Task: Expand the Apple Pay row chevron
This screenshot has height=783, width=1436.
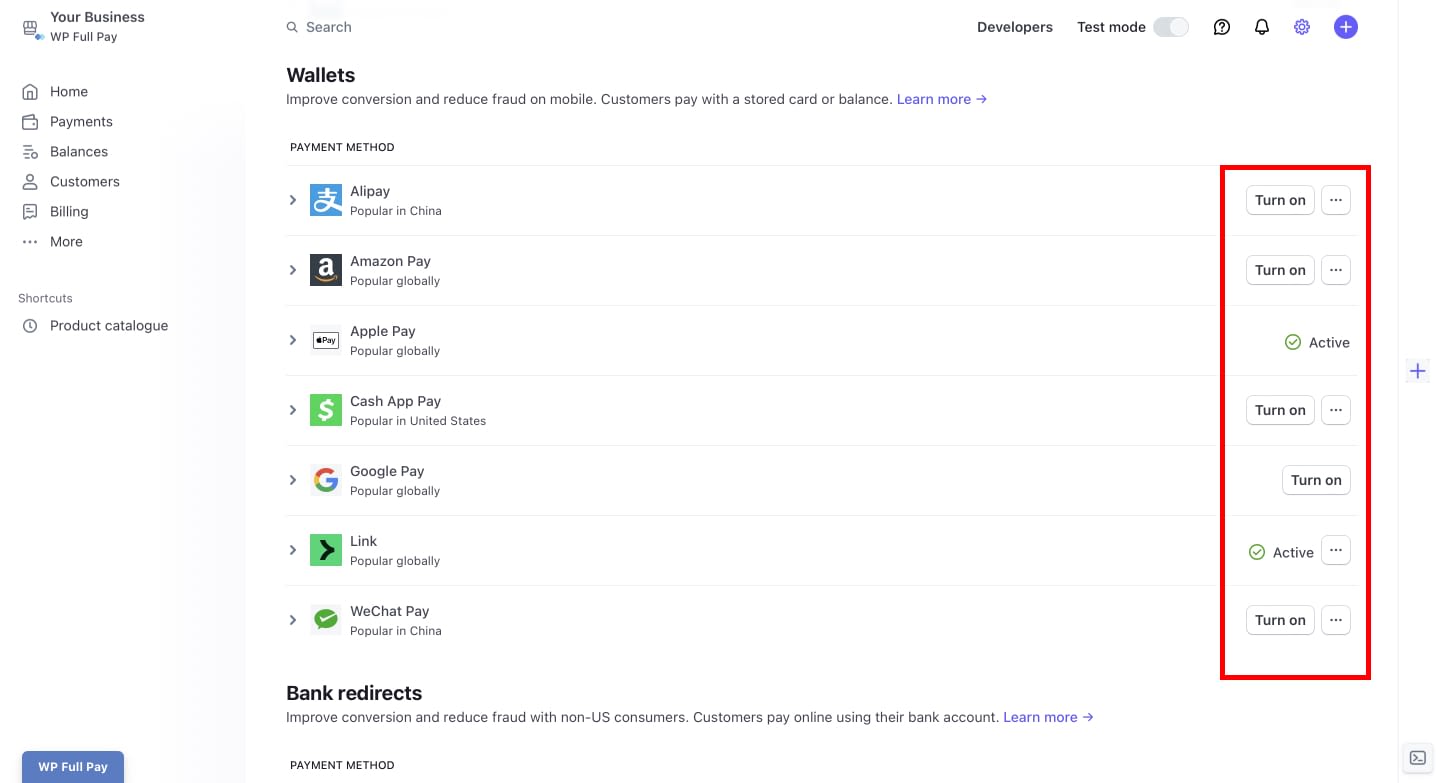Action: [293, 340]
